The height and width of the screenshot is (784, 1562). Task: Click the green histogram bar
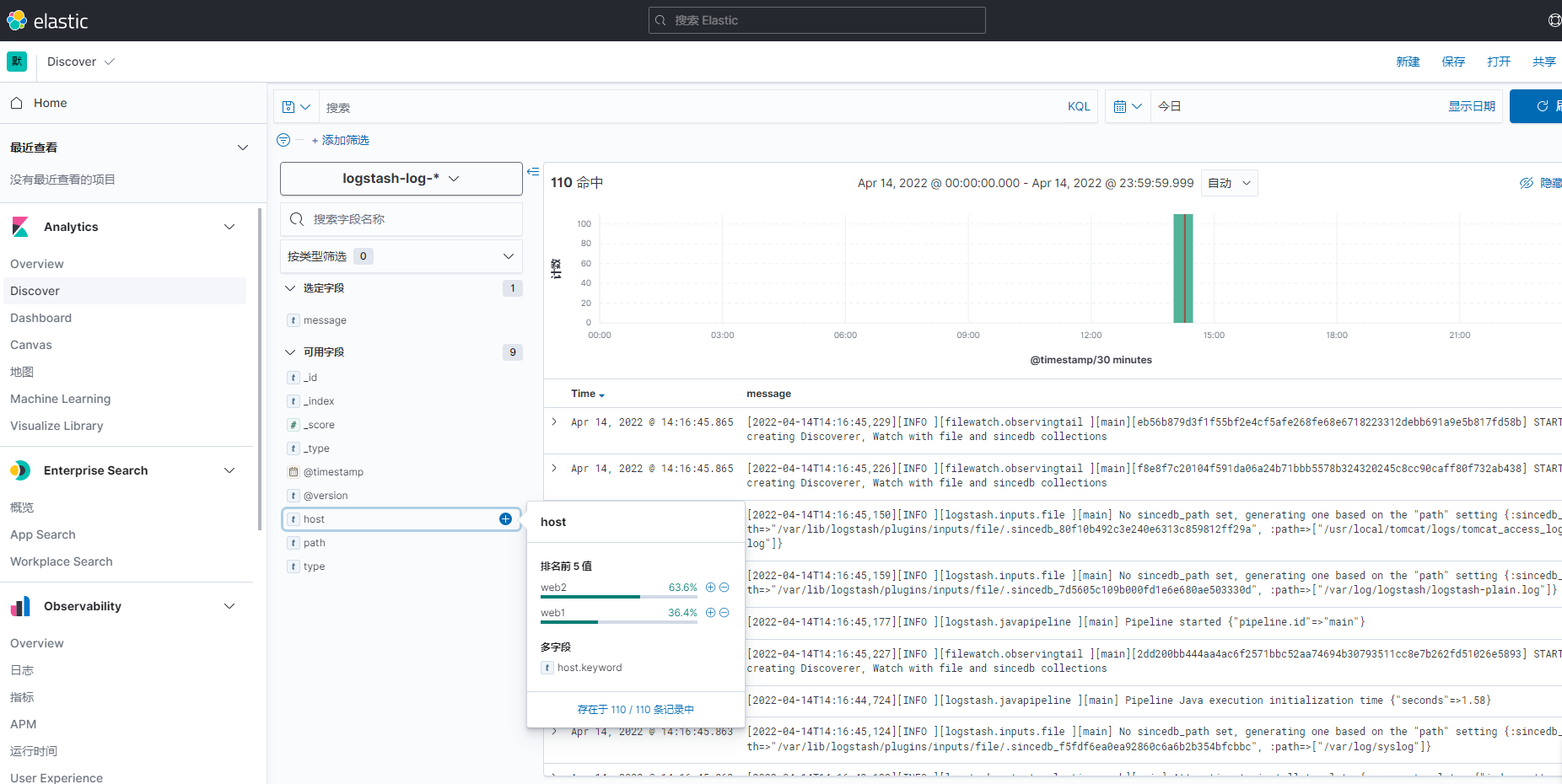(1183, 268)
